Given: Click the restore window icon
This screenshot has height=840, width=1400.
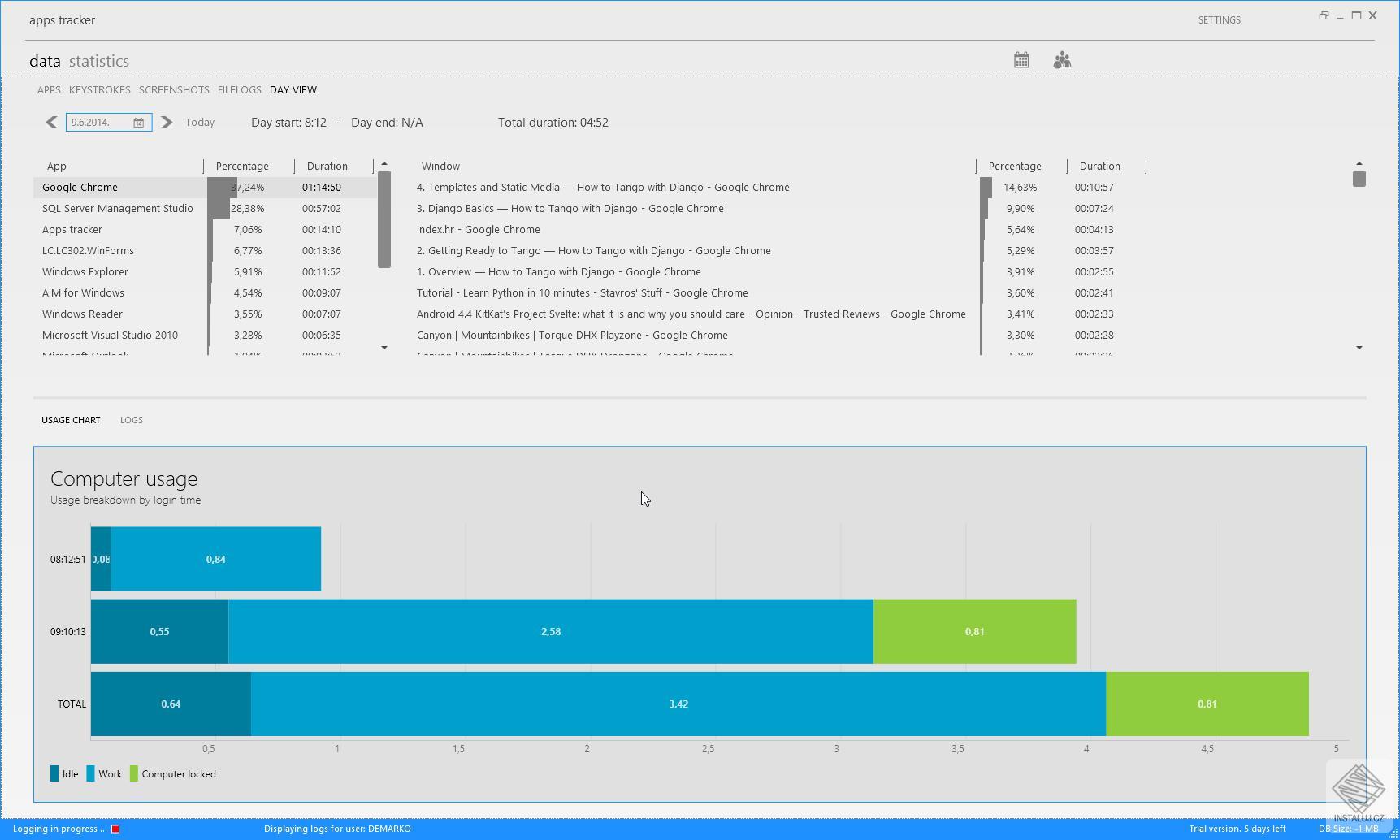Looking at the screenshot, I should (x=1323, y=15).
